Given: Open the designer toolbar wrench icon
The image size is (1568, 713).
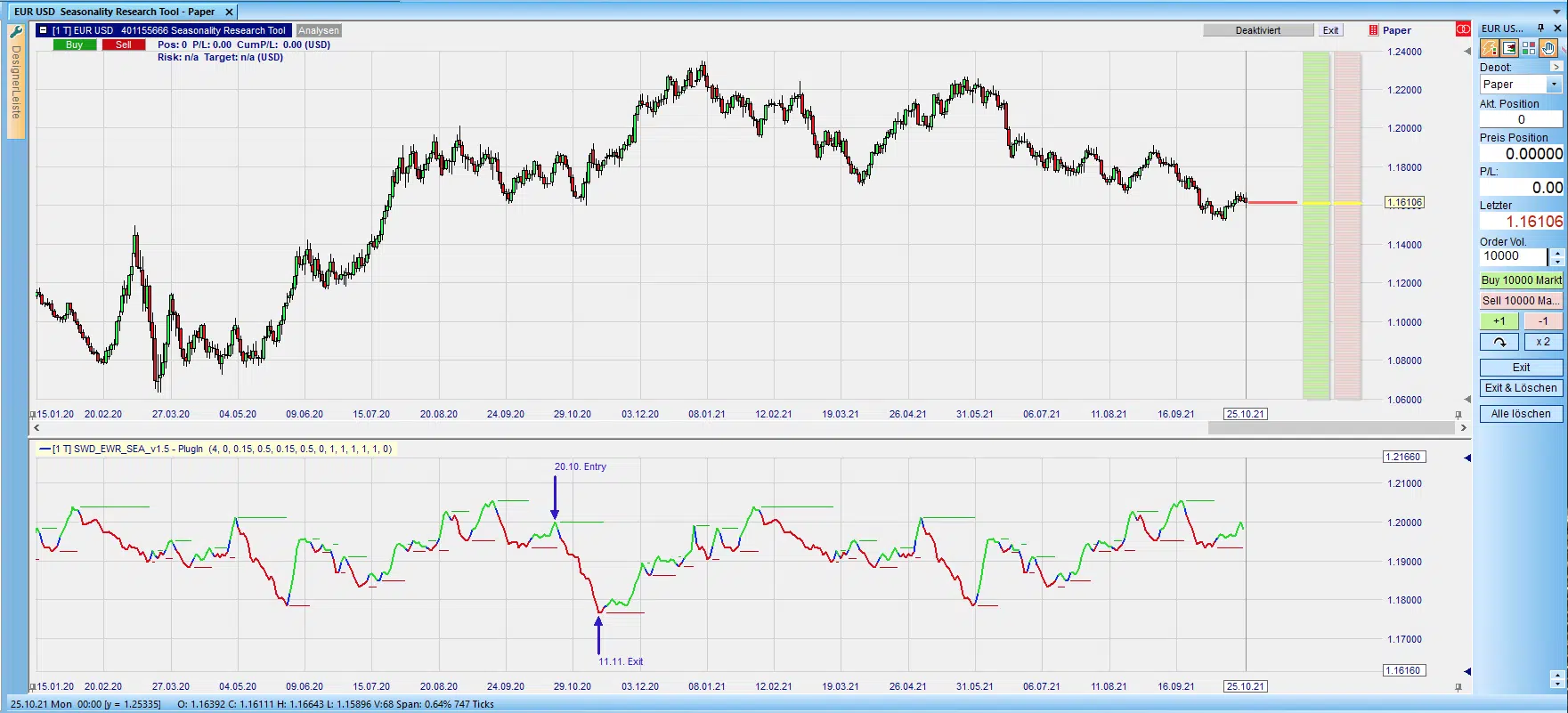Looking at the screenshot, I should (x=16, y=31).
